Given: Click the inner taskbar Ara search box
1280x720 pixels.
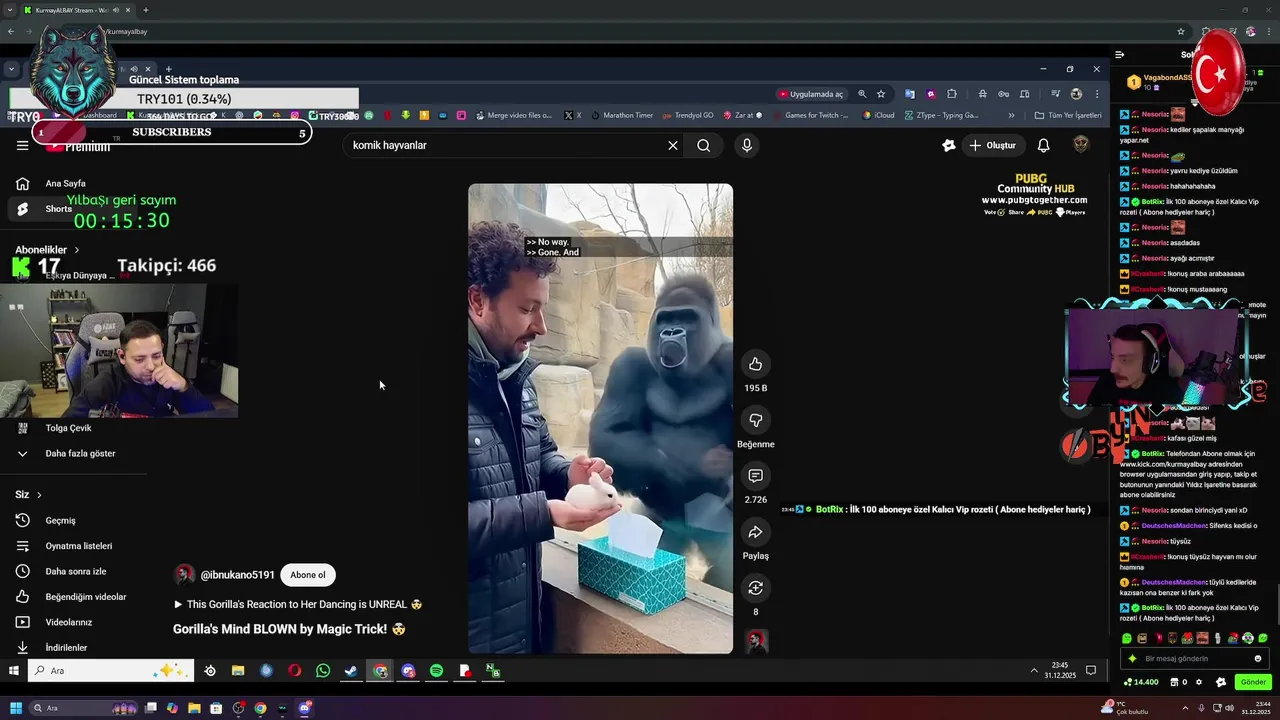Looking at the screenshot, I should (110, 671).
